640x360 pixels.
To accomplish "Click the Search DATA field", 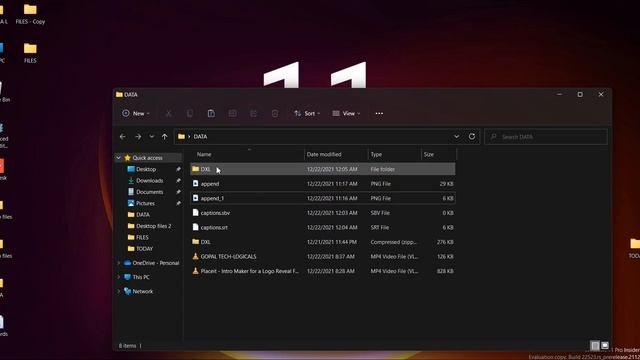I will tap(546, 137).
